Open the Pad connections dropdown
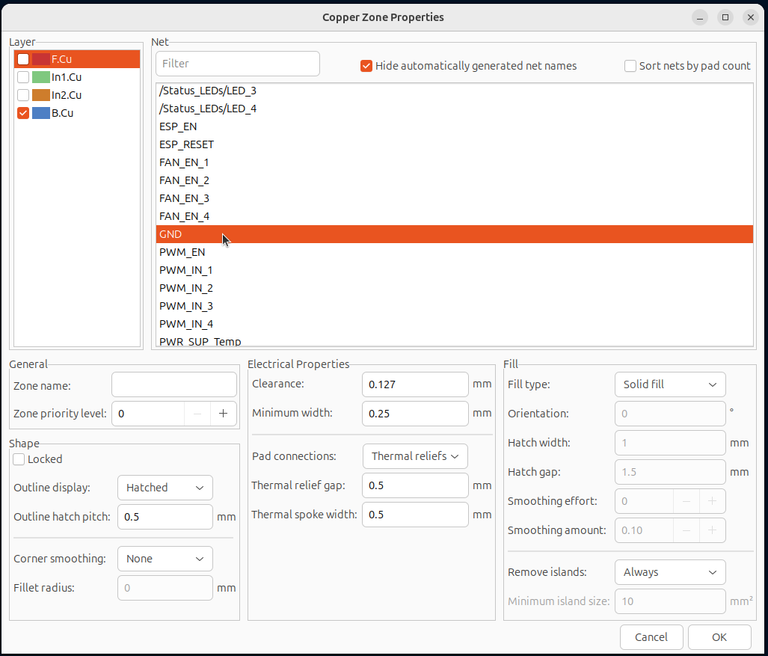768x656 pixels. pyautogui.click(x=415, y=456)
